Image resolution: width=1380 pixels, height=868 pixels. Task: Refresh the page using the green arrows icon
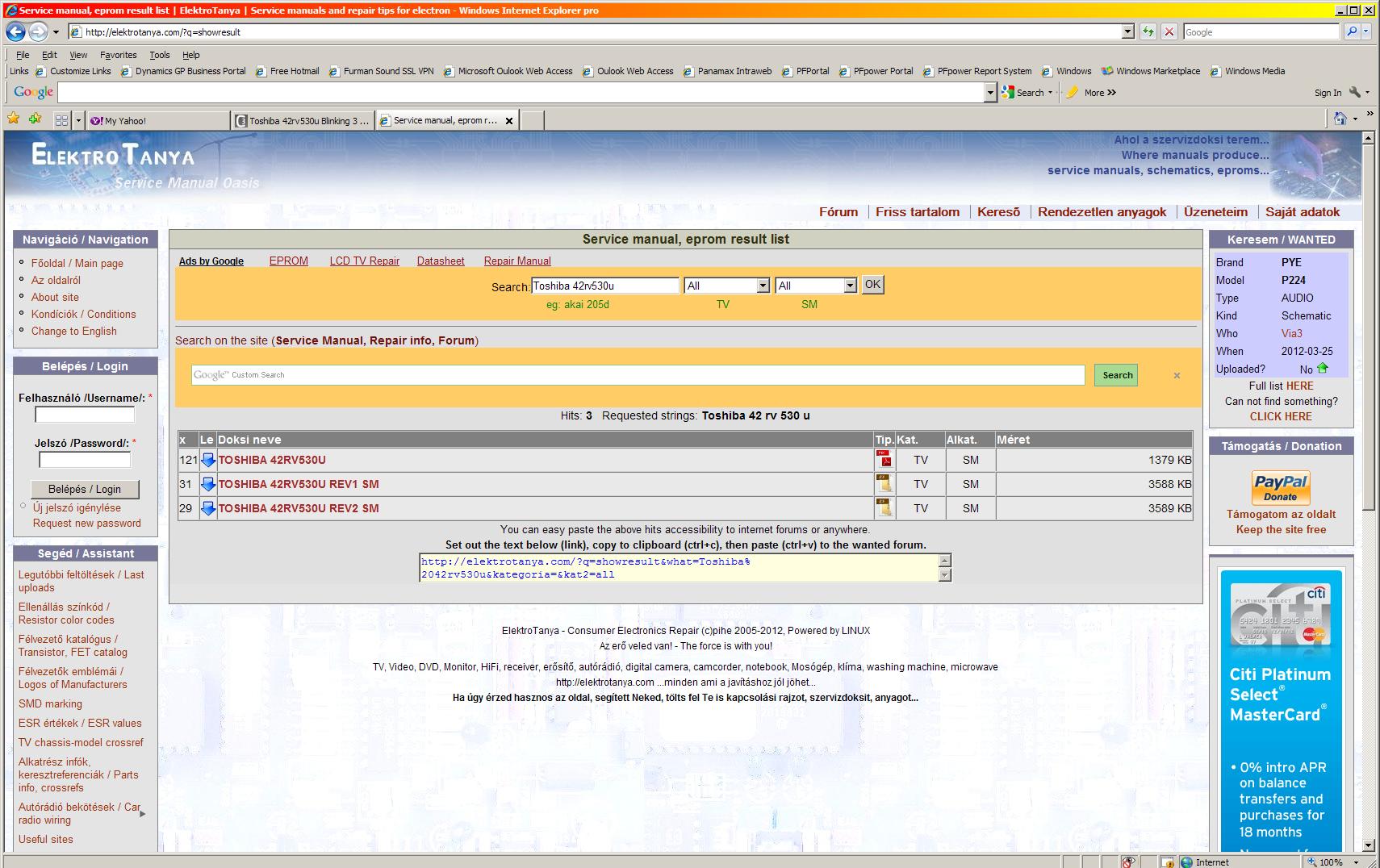tap(1148, 32)
